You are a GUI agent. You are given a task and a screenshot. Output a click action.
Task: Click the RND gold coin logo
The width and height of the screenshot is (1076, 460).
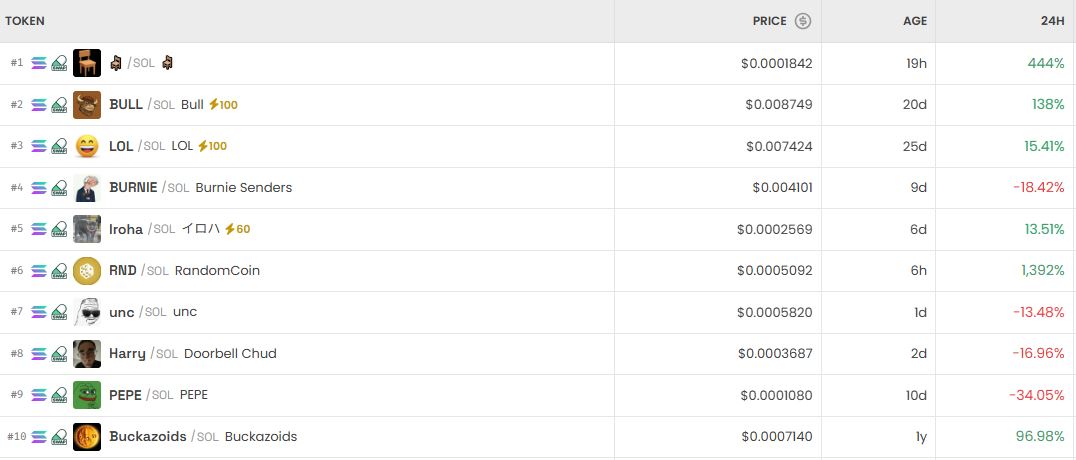tap(87, 270)
